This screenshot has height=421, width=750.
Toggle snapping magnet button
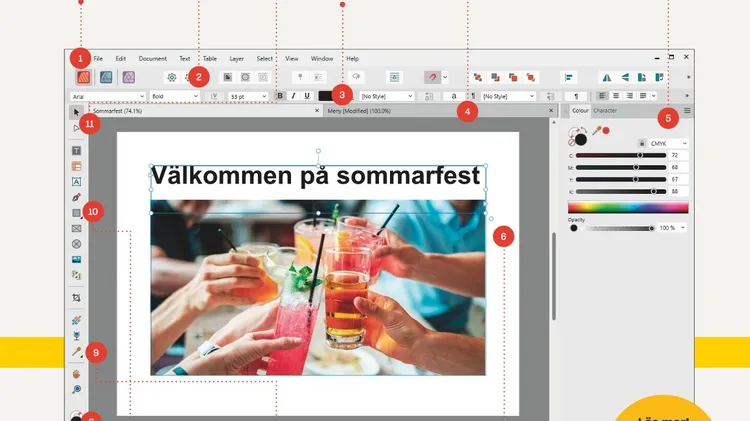[x=432, y=77]
